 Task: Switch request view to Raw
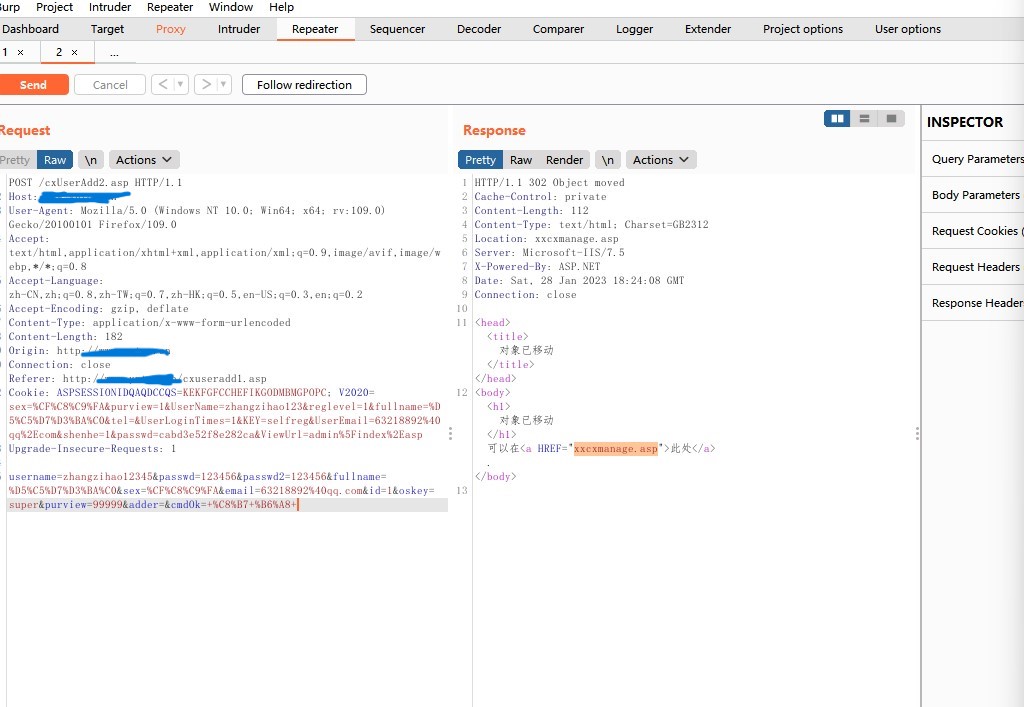coord(55,160)
